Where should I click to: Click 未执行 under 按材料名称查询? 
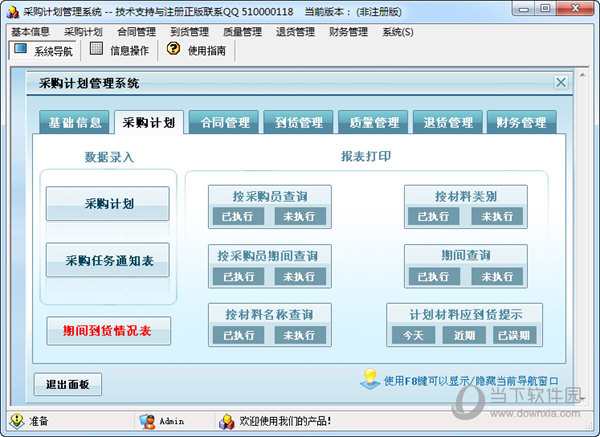[300, 335]
